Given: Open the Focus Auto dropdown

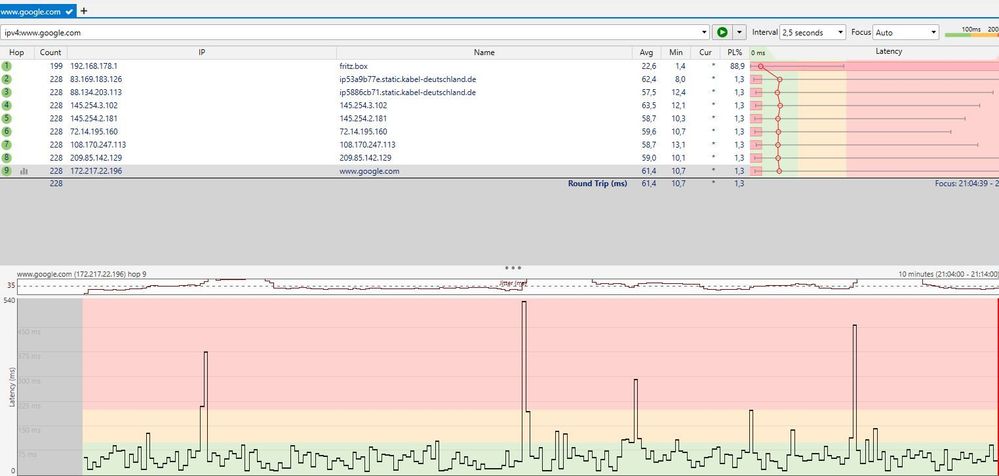Looking at the screenshot, I should click(x=906, y=32).
